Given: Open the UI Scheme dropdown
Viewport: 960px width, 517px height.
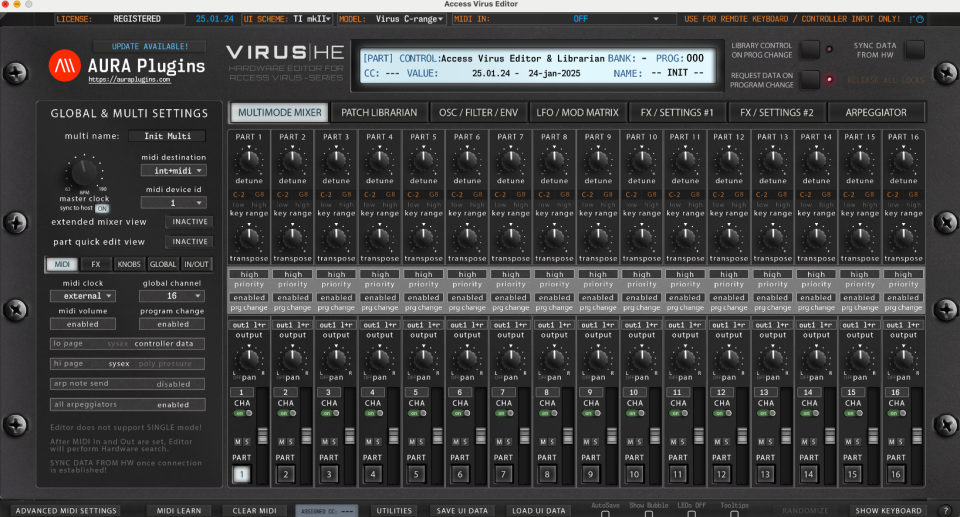Looking at the screenshot, I should tap(312, 19).
